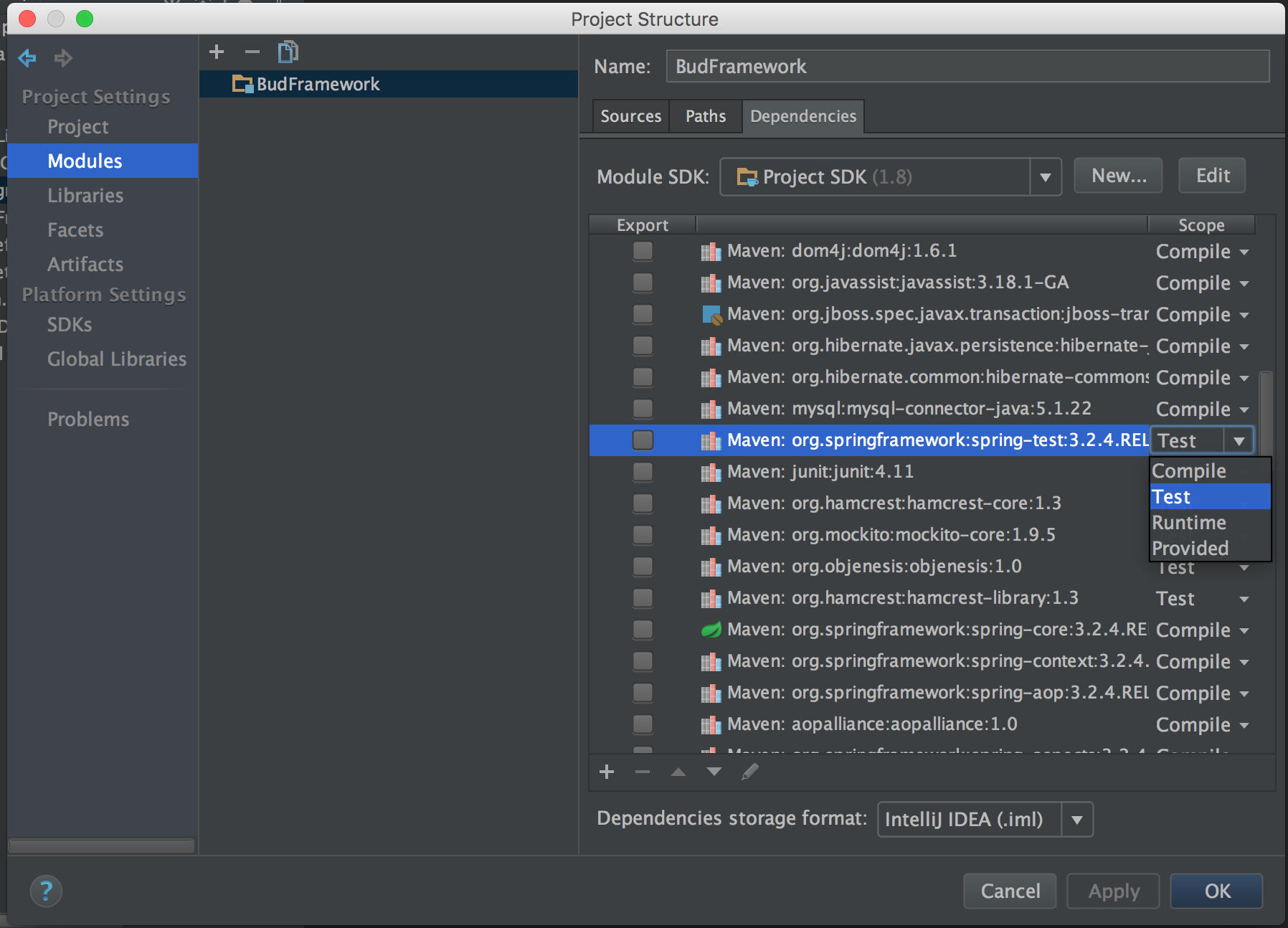Choose Runtime in scope popup list

point(1211,523)
